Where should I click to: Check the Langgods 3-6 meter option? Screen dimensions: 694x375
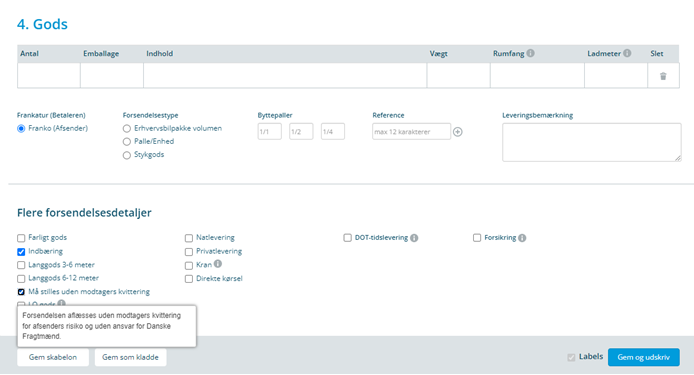21,265
